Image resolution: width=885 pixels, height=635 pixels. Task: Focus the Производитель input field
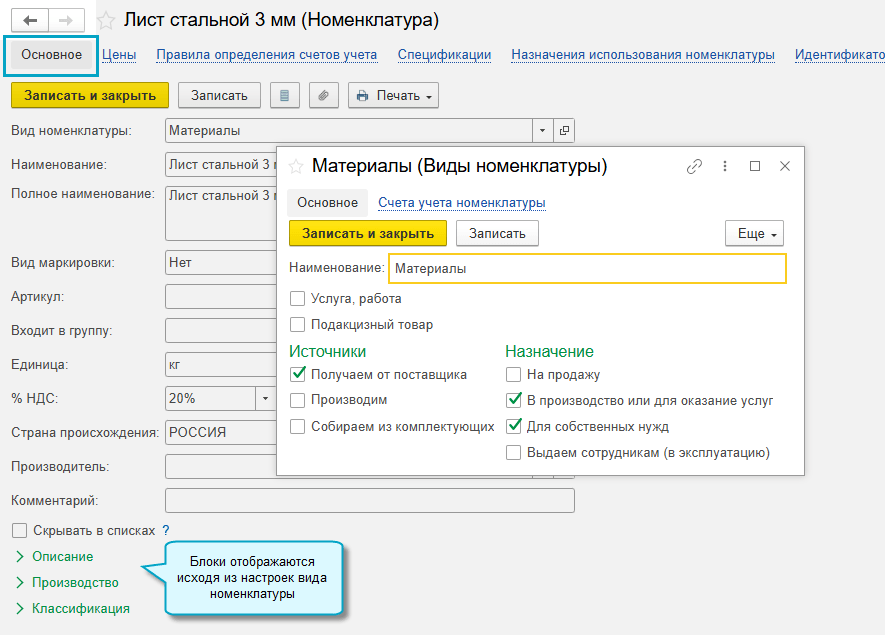click(x=221, y=467)
